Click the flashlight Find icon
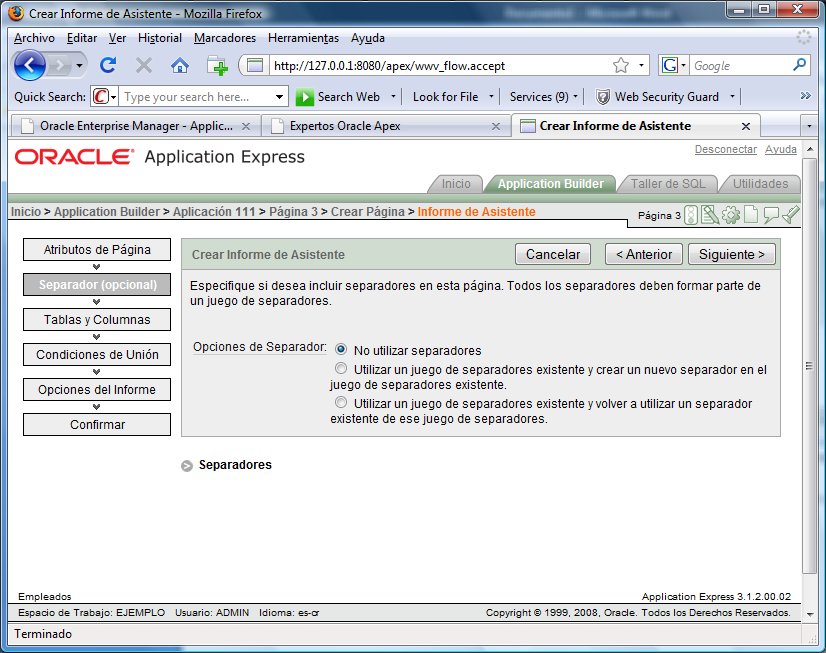 [x=791, y=215]
